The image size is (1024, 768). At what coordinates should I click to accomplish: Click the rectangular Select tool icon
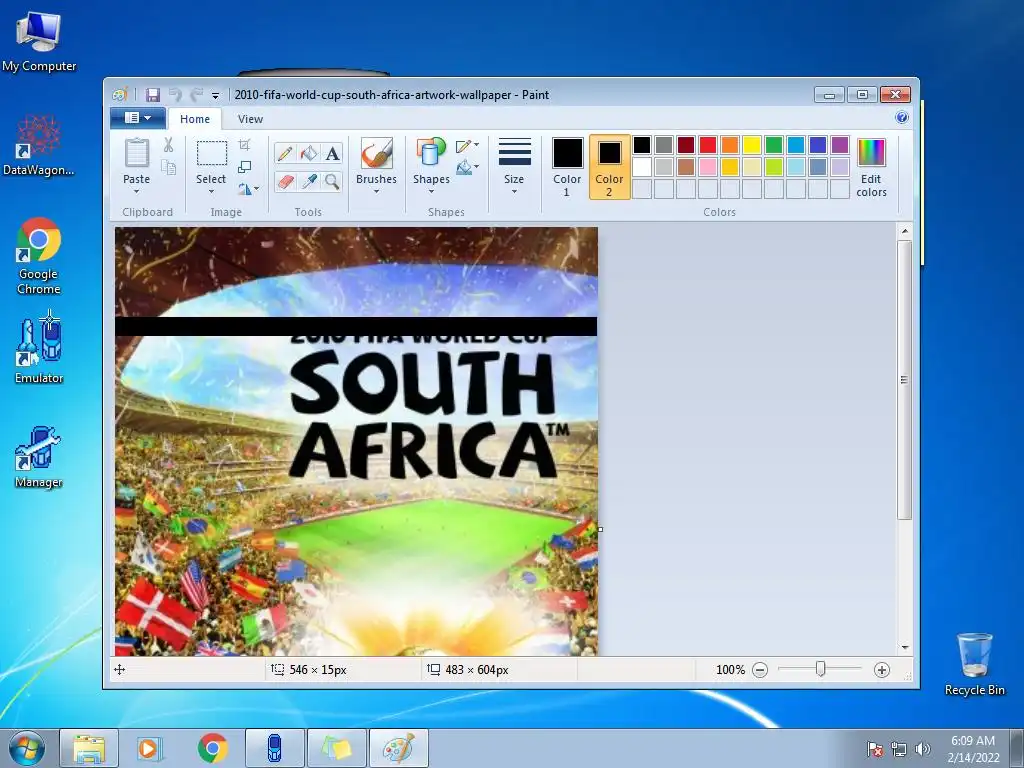212,153
